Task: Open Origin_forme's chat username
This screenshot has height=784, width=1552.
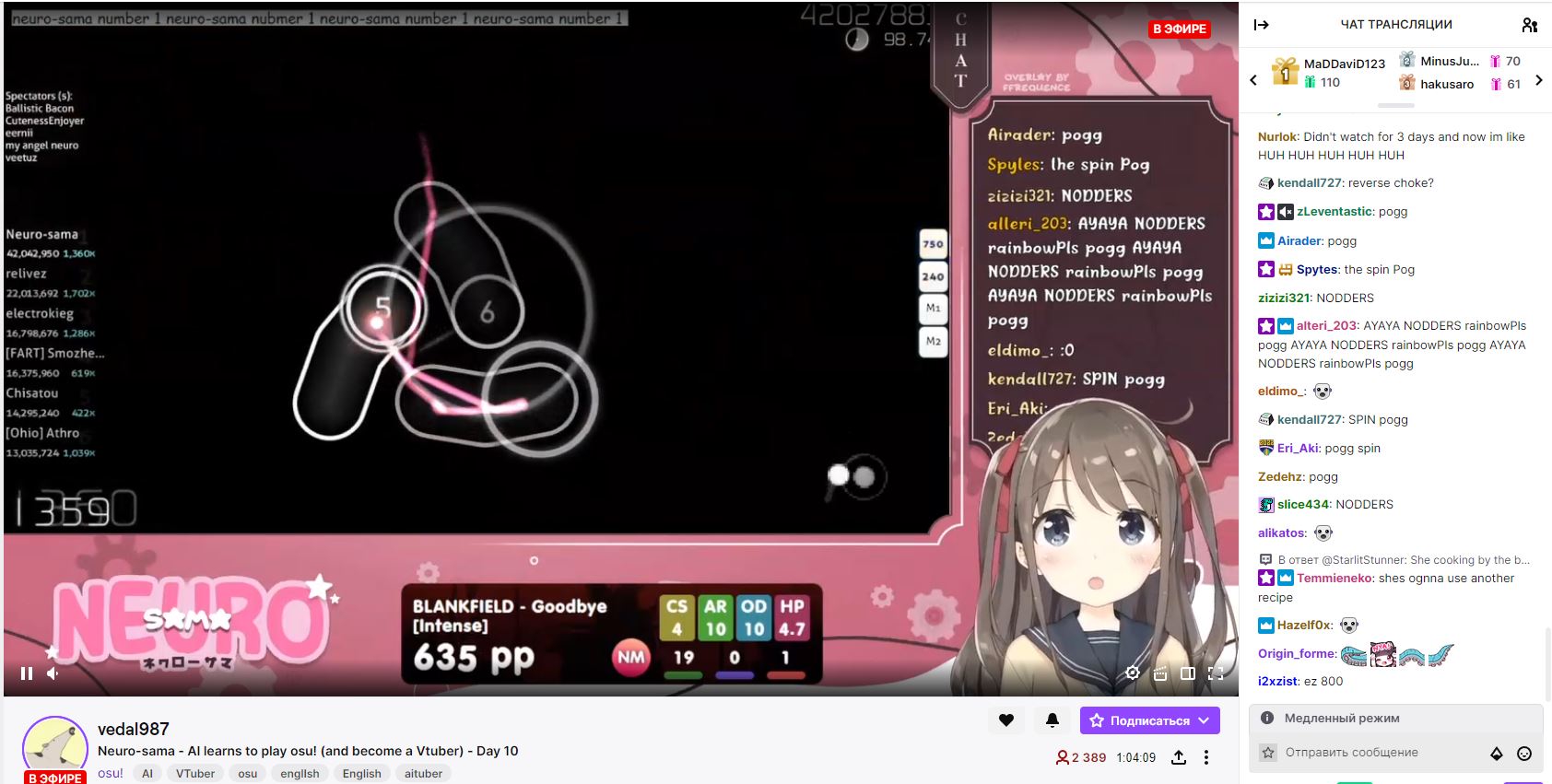Action: tap(1297, 654)
